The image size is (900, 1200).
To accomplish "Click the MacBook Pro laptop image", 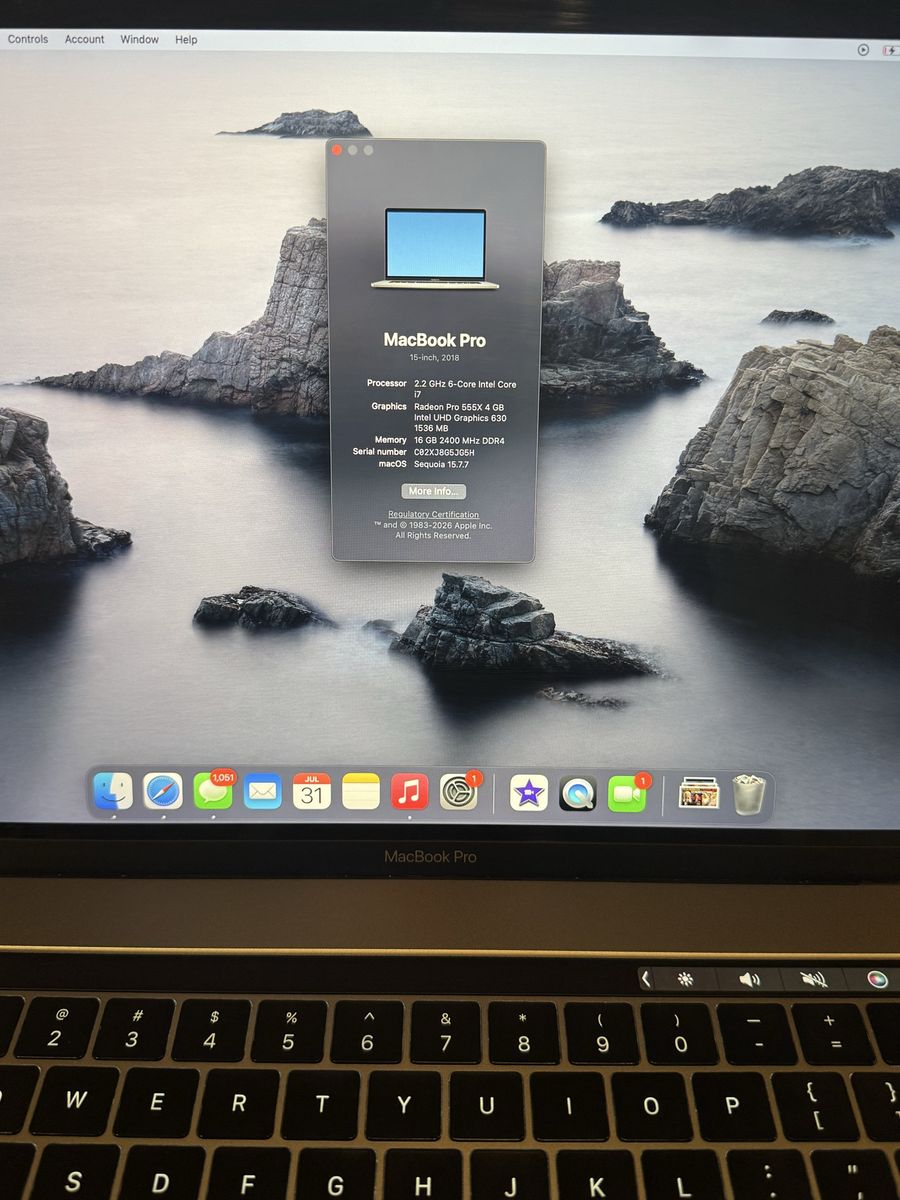I will [x=435, y=249].
